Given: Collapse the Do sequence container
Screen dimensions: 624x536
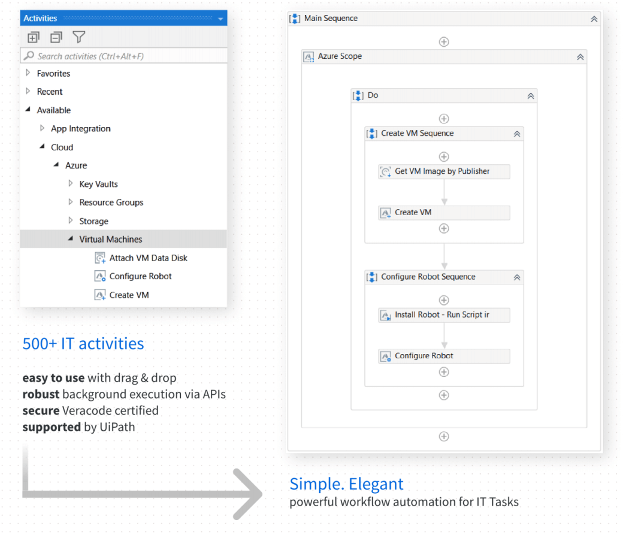Looking at the screenshot, I should pos(530,96).
